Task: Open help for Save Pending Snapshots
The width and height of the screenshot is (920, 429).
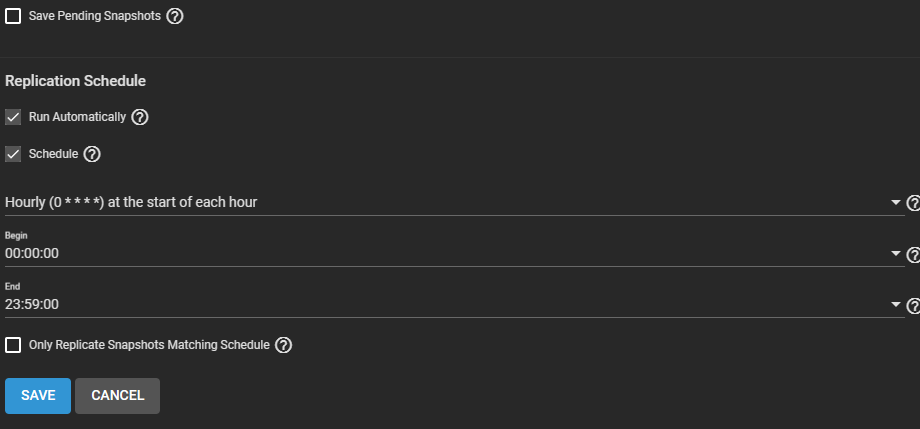Action: (175, 16)
